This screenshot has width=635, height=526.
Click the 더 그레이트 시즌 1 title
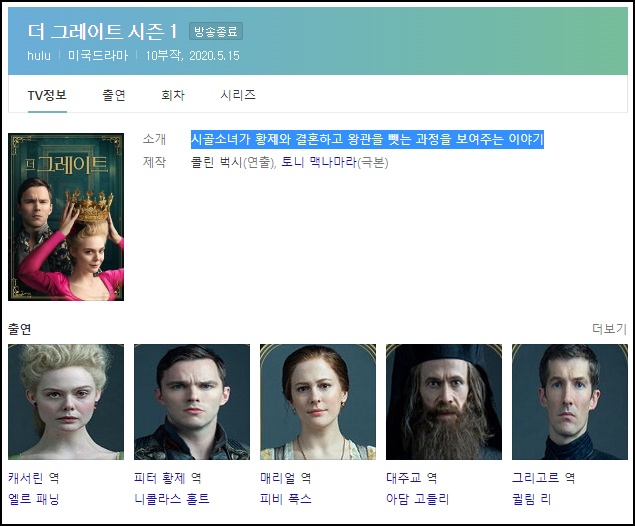click(102, 32)
